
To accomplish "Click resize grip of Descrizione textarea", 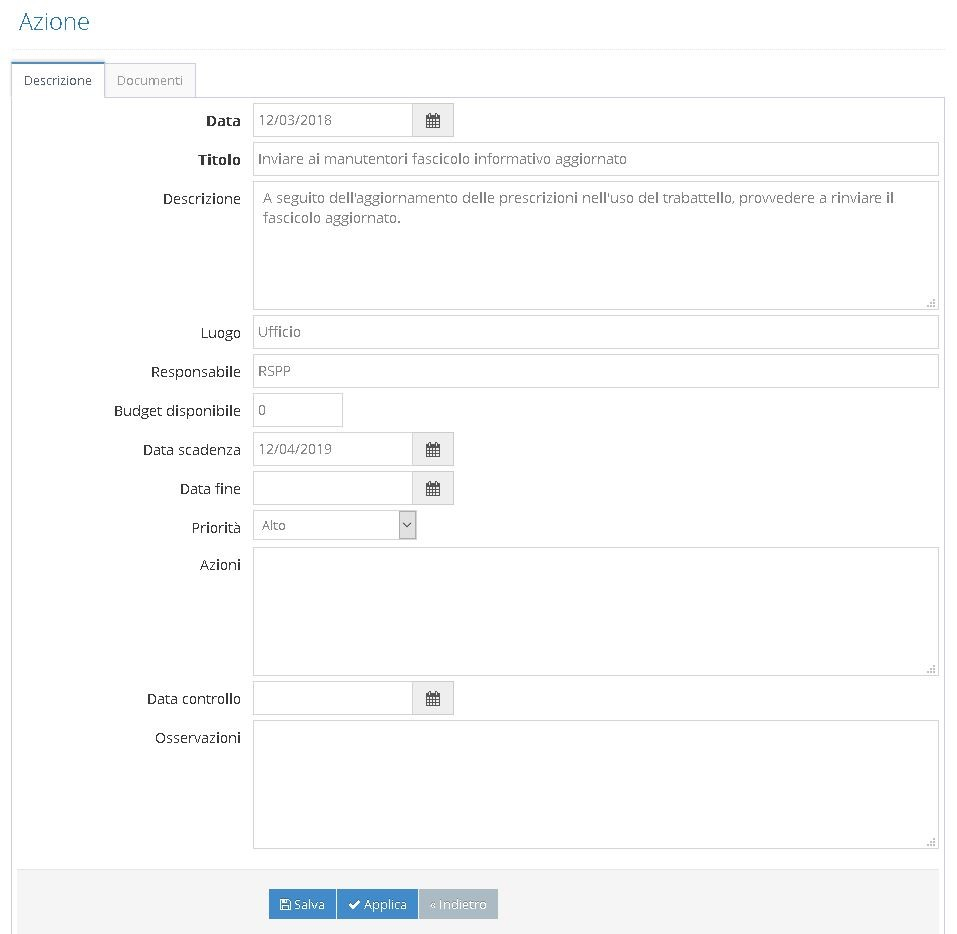I will point(931,303).
